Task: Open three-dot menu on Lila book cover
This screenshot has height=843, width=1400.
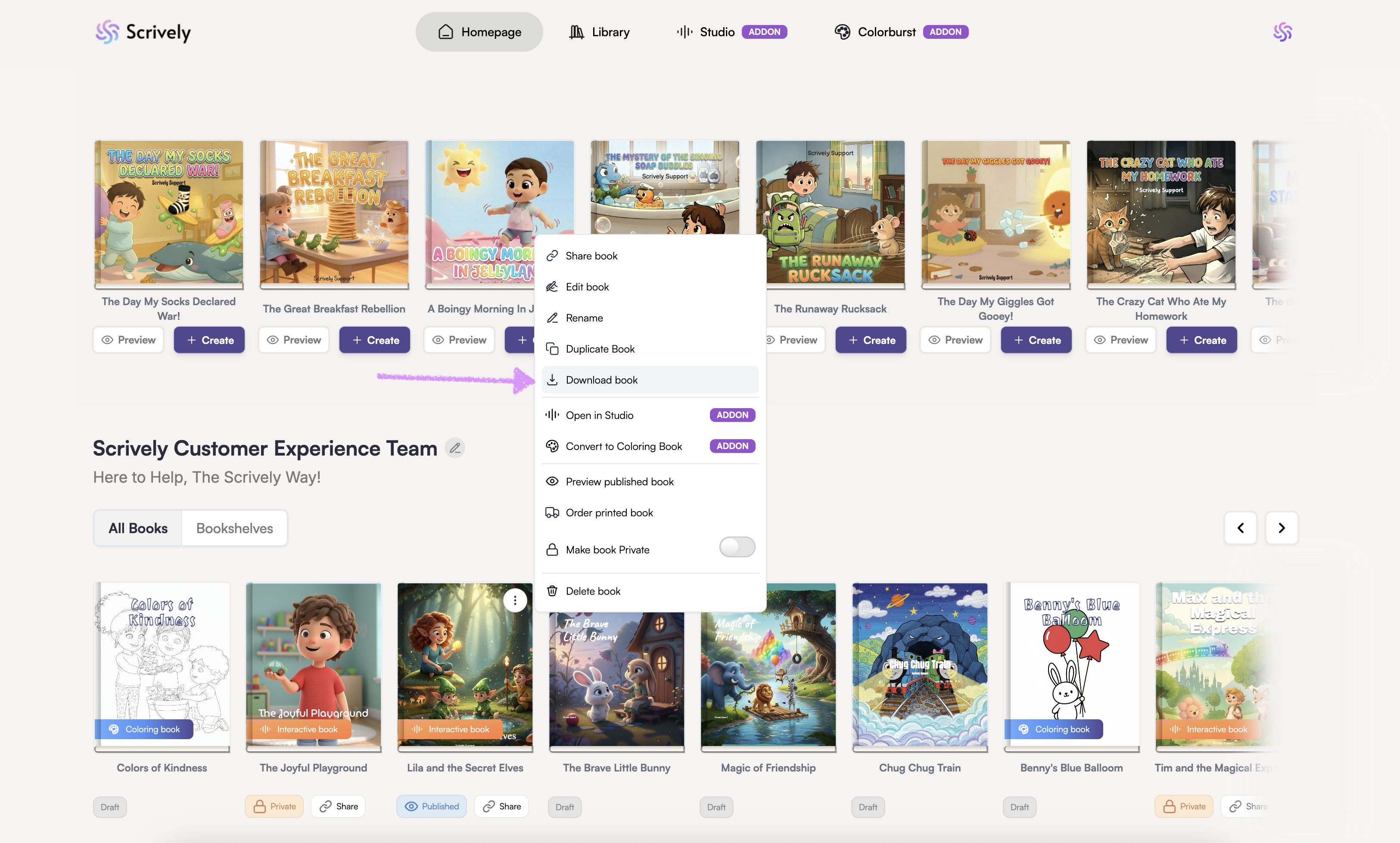Action: coord(515,600)
